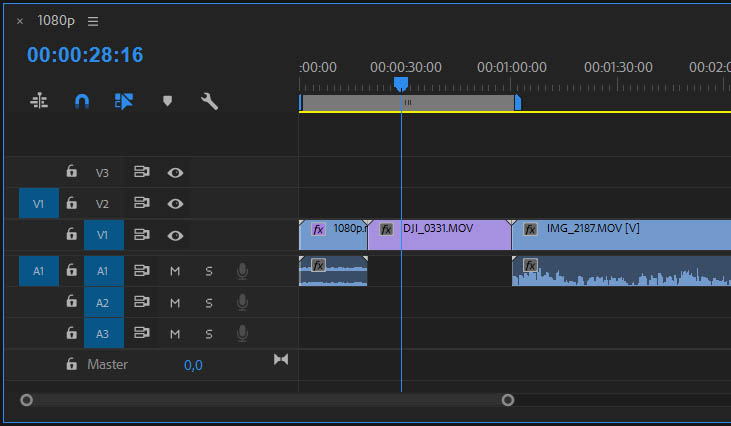Click the gray work area bar

(408, 103)
